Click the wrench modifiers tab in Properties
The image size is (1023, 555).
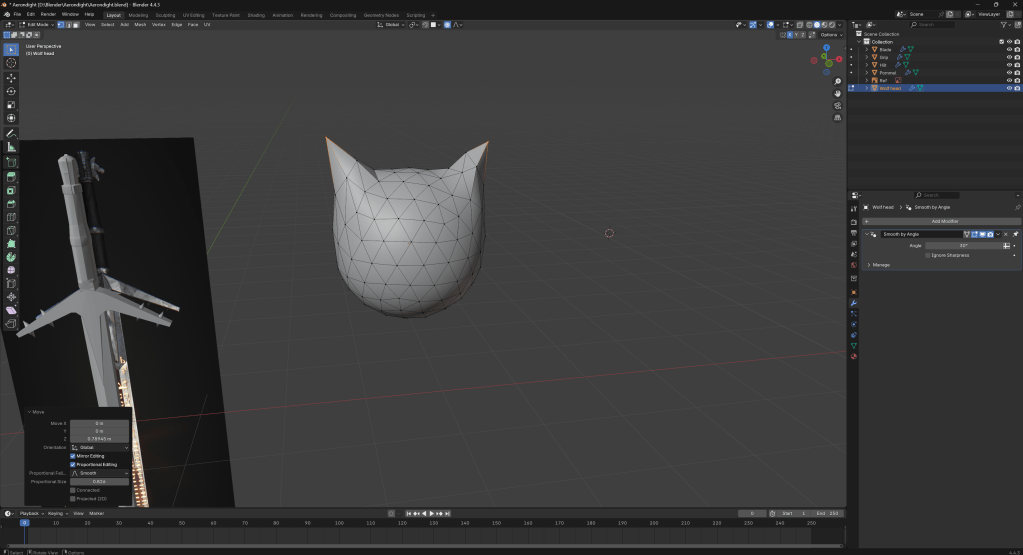click(854, 302)
